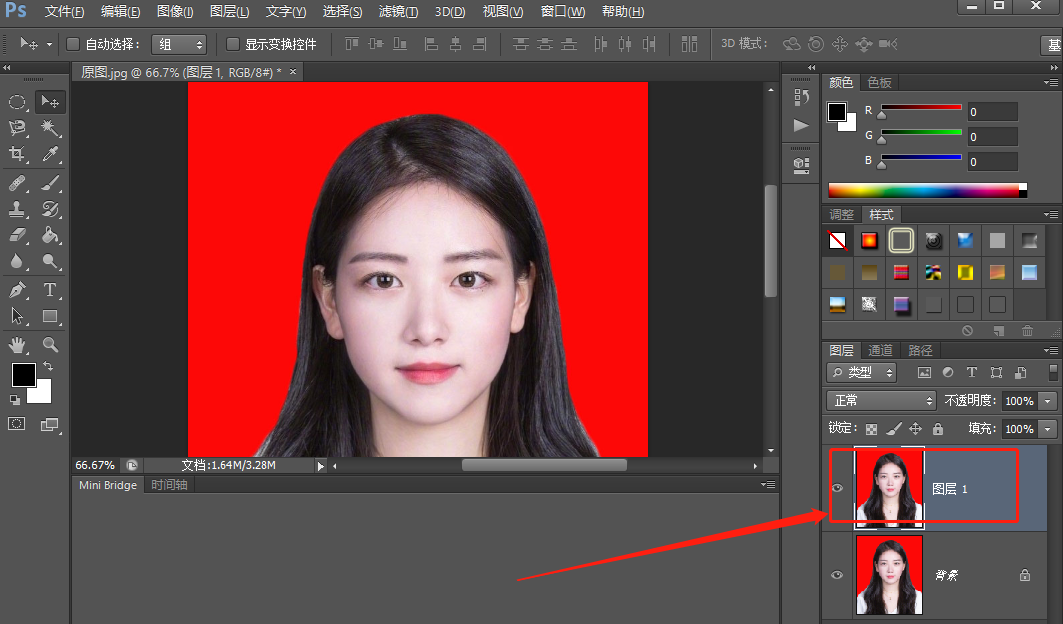
Task: Select the Horizontal Type tool
Action: 50,290
